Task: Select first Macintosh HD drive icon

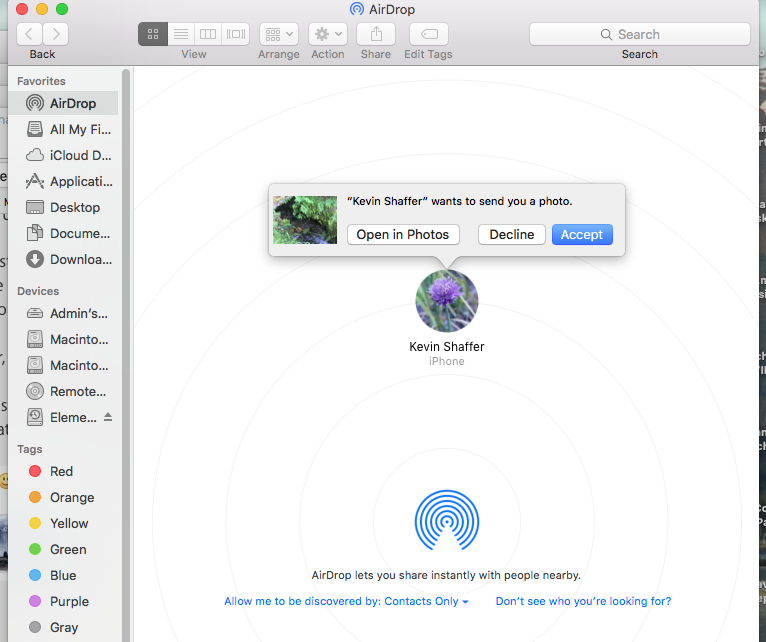Action: pyautogui.click(x=35, y=339)
